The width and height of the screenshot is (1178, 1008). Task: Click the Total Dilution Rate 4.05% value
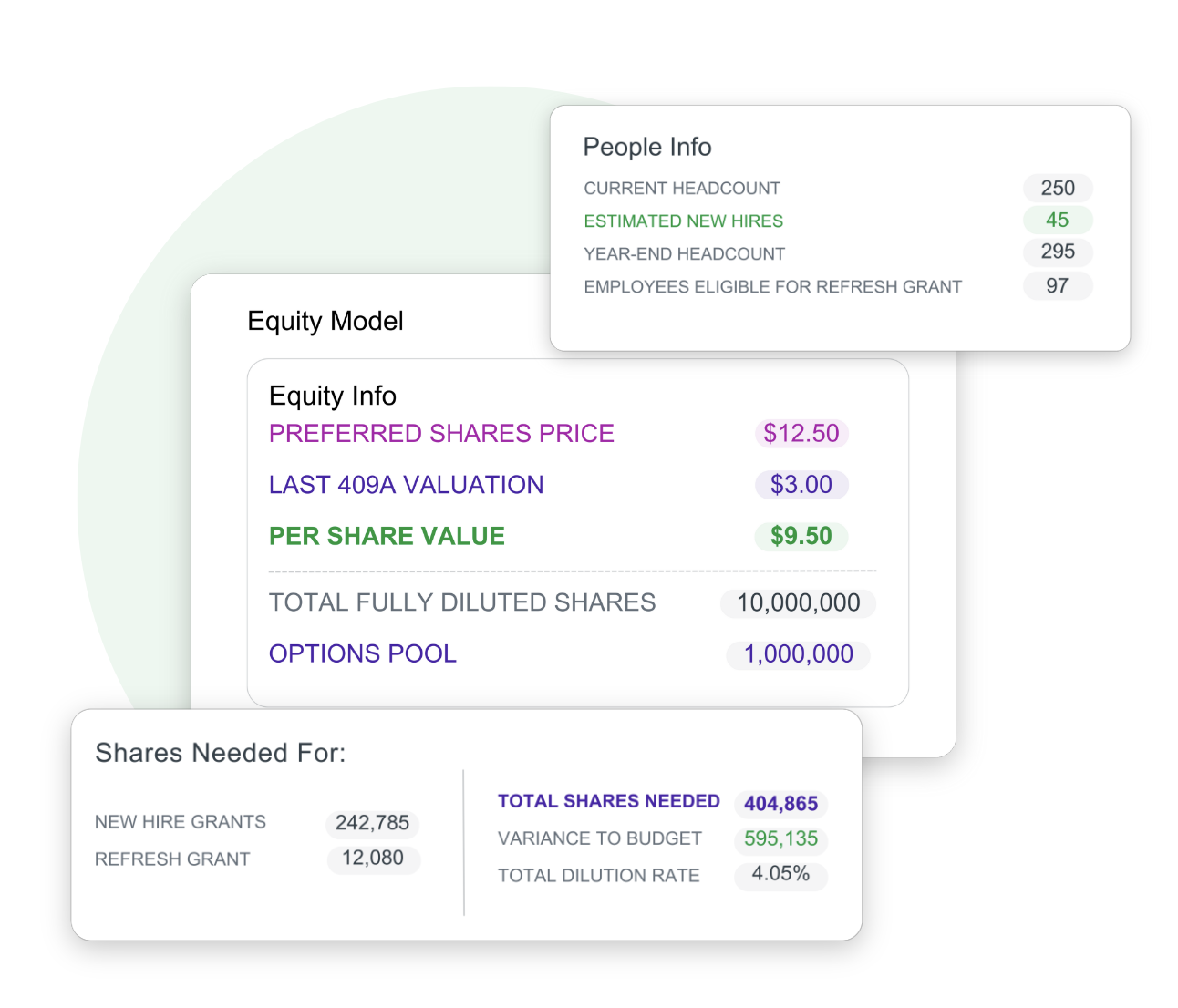point(781,874)
